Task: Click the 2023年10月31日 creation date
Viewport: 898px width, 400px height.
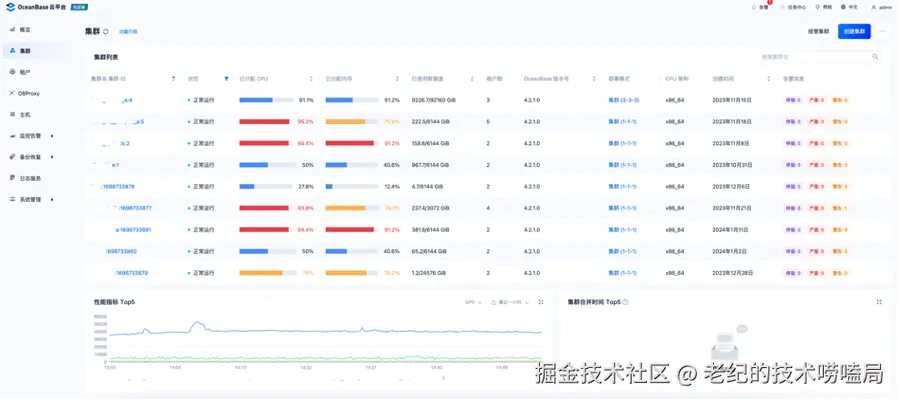Action: [732, 165]
